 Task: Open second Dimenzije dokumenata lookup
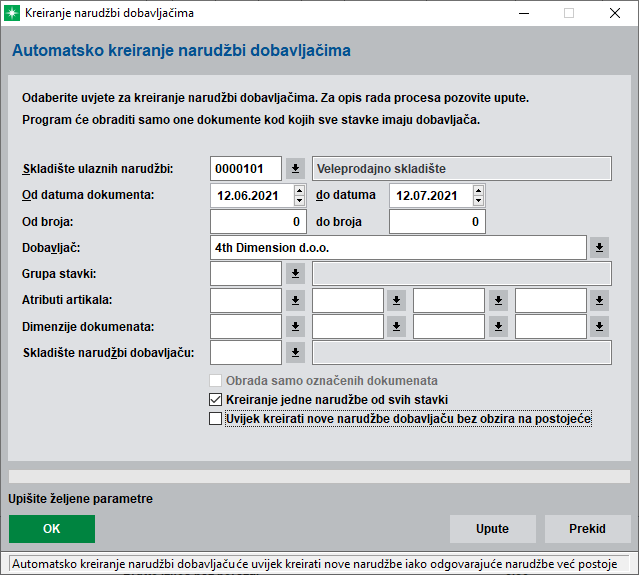(396, 326)
